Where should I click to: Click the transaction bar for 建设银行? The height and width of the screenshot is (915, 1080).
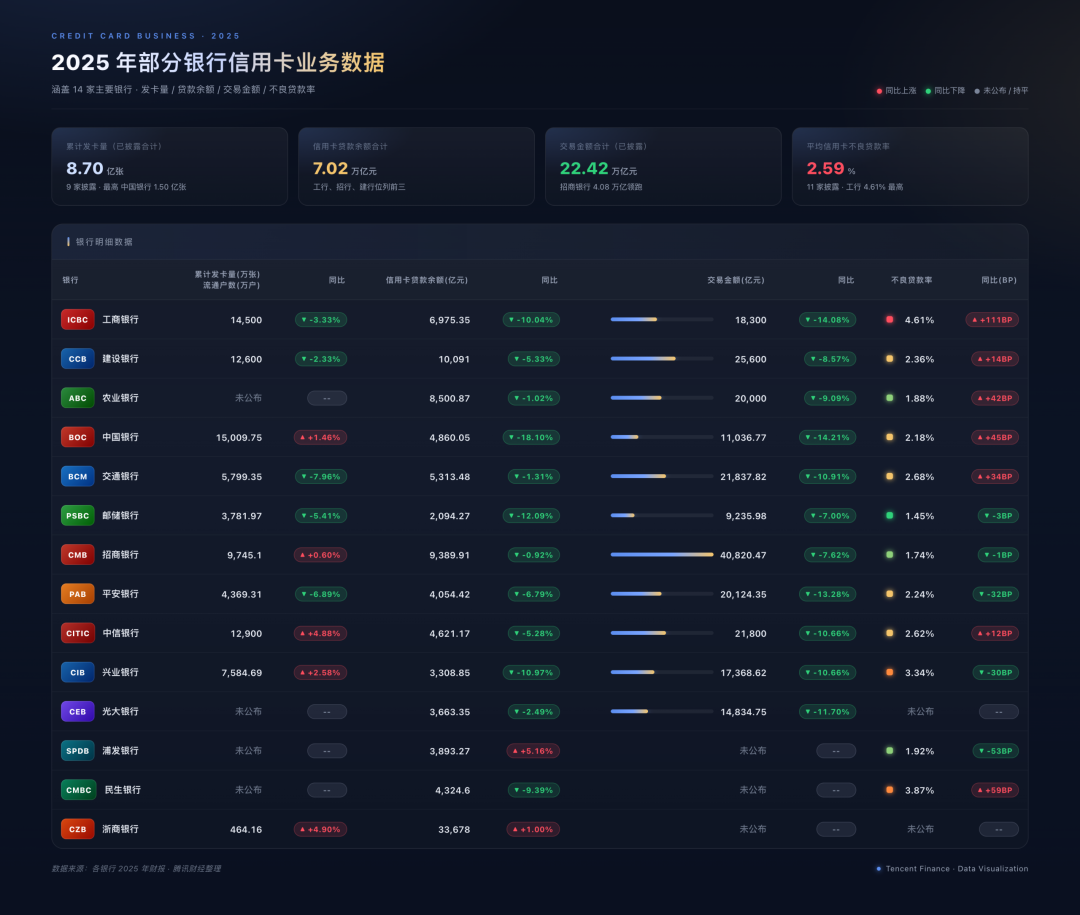[662, 359]
